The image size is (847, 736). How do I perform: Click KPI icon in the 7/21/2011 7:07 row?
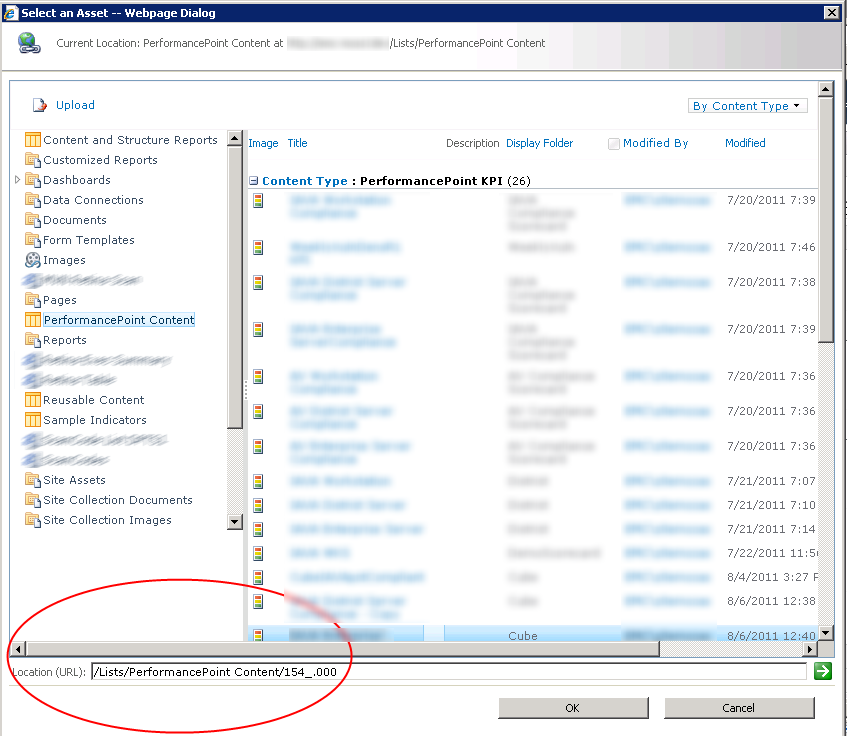tap(258, 481)
